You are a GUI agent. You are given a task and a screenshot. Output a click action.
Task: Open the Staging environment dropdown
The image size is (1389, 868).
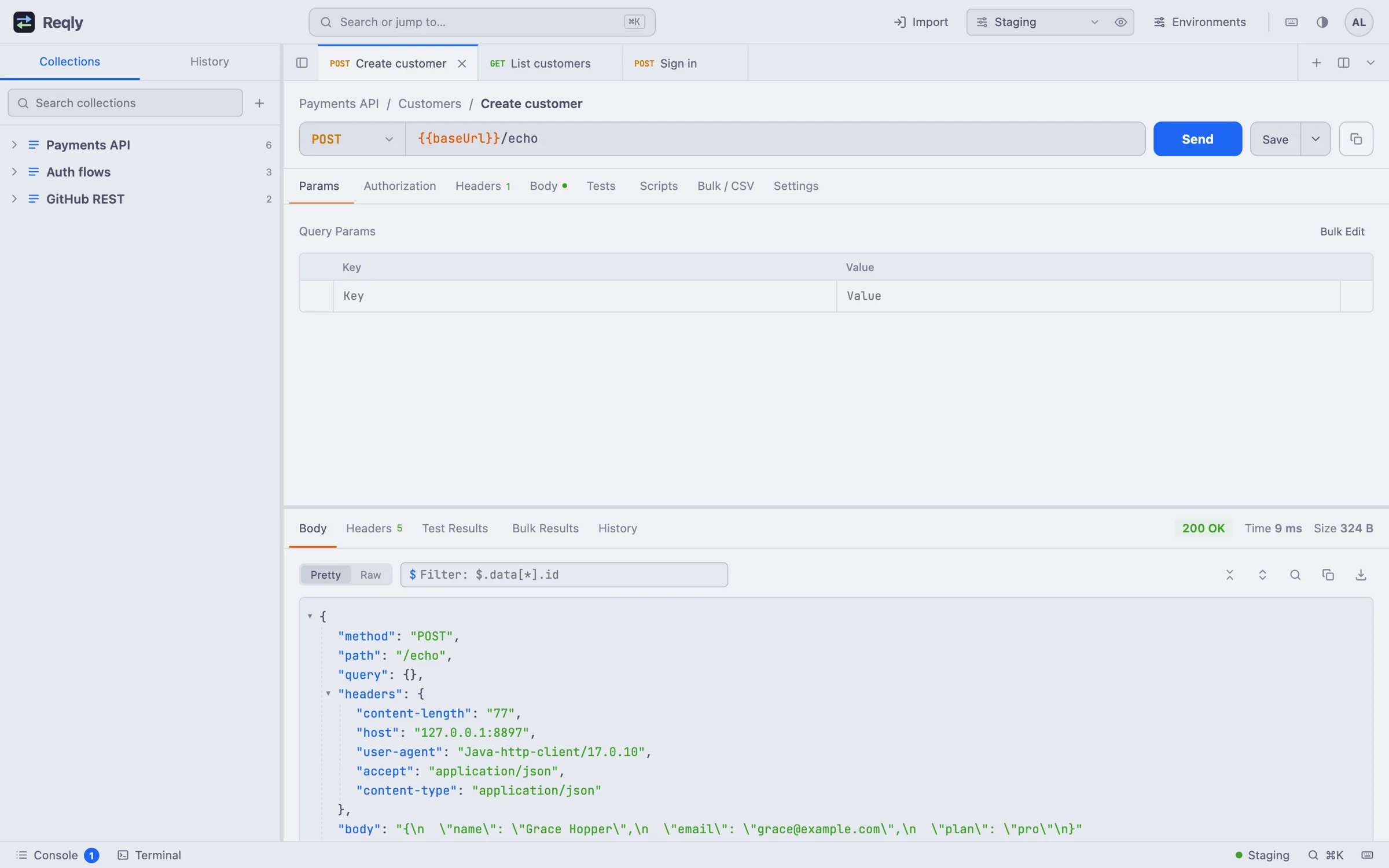pos(1039,22)
